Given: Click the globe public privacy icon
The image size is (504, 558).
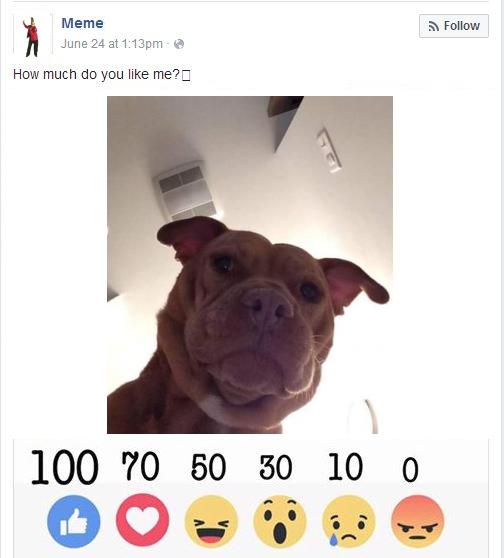Looking at the screenshot, I should (179, 44).
